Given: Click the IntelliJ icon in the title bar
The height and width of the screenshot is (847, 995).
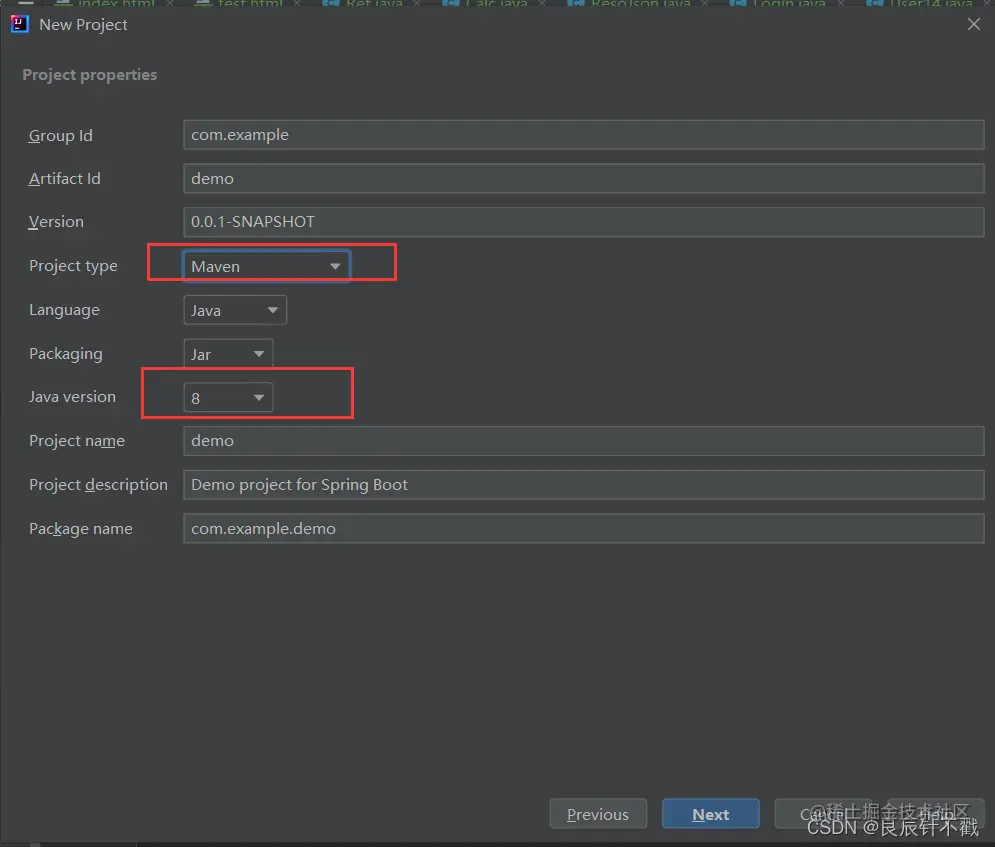Looking at the screenshot, I should click(20, 24).
